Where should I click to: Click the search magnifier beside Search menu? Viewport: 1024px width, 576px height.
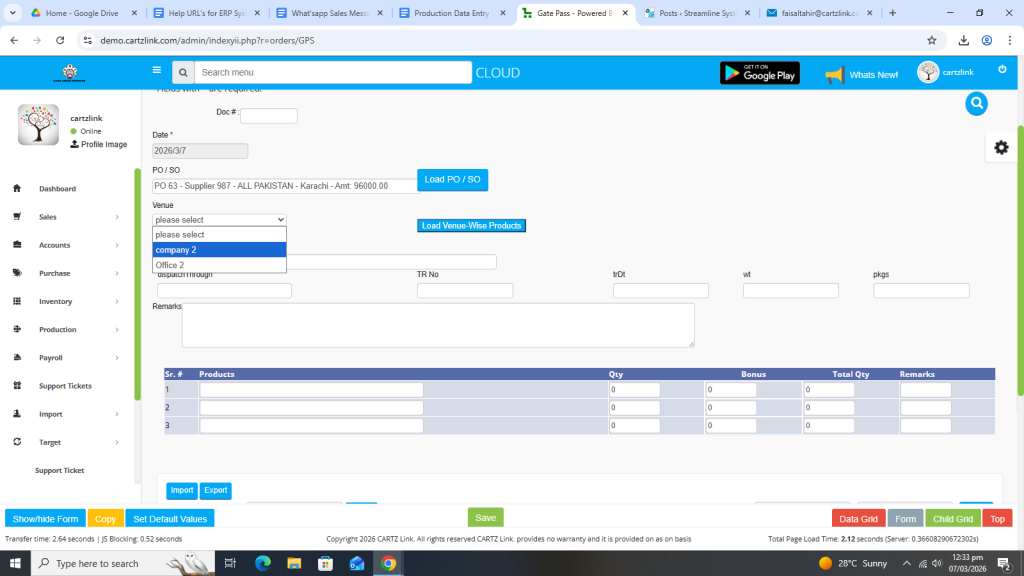click(x=182, y=73)
